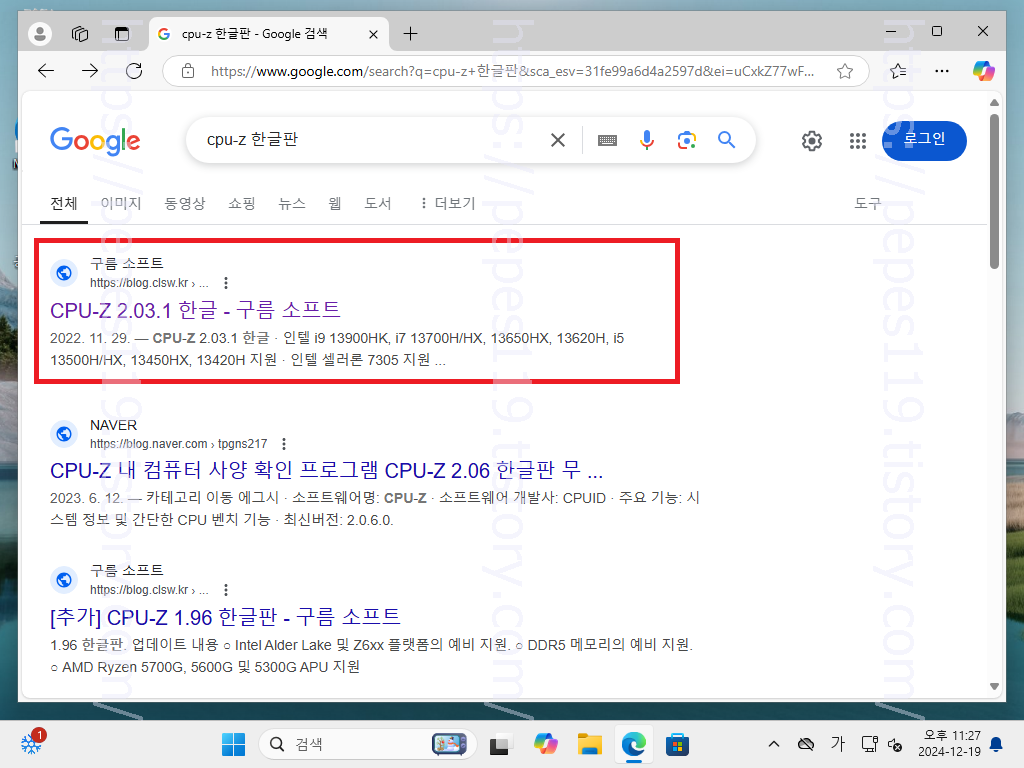1024x768 pixels.
Task: Open the CPU-Z 2.03.1 한글 - 구름 소프트 result
Action: 195,310
